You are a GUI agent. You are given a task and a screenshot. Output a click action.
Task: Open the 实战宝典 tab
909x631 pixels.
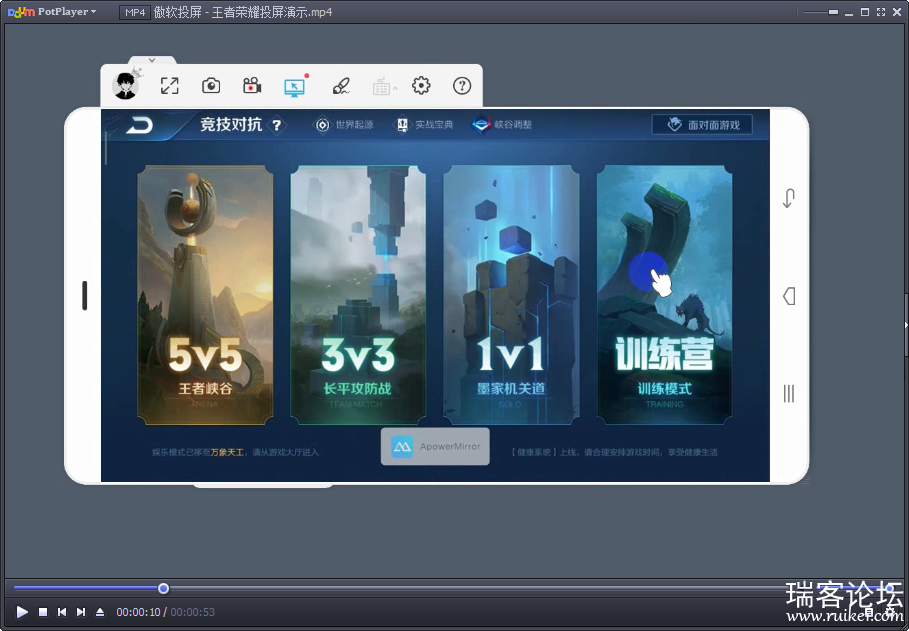pyautogui.click(x=424, y=125)
